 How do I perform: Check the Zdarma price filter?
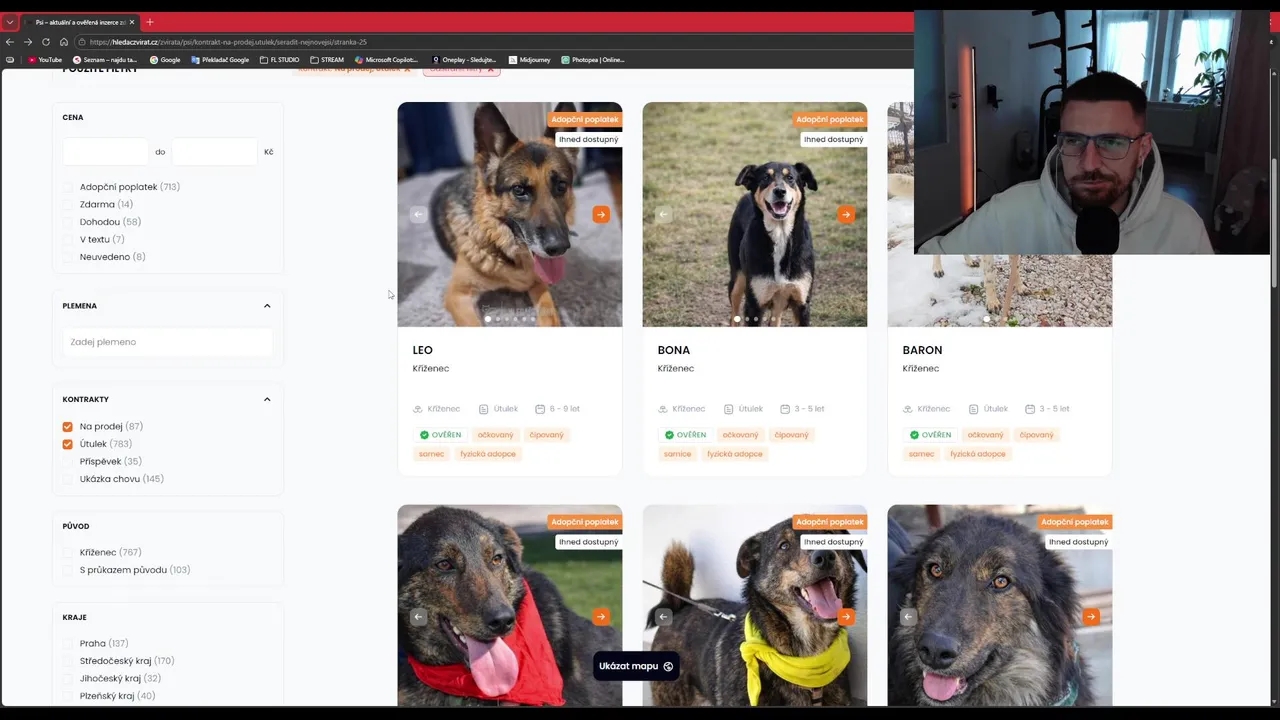[68, 204]
